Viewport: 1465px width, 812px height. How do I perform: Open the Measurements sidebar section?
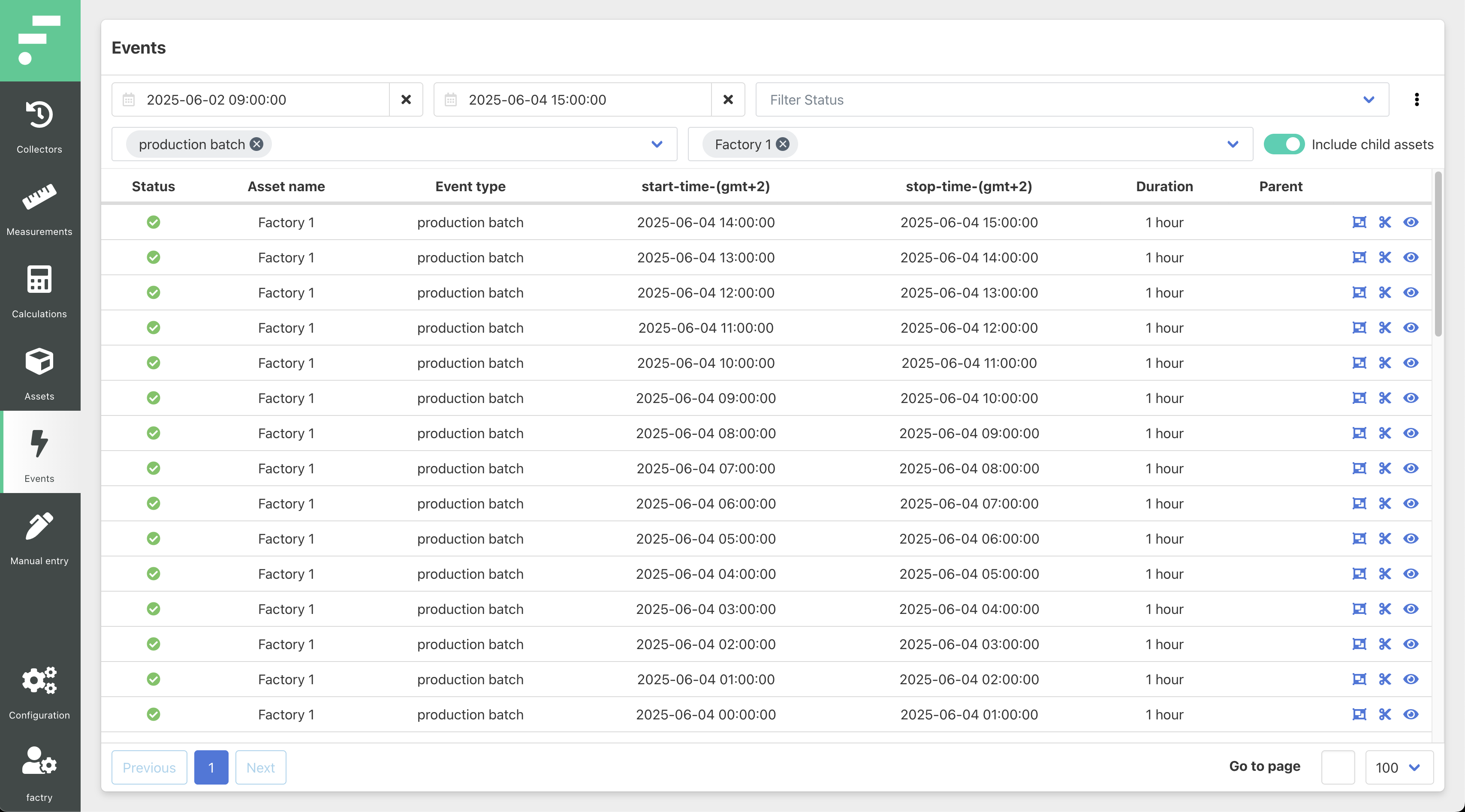39,209
